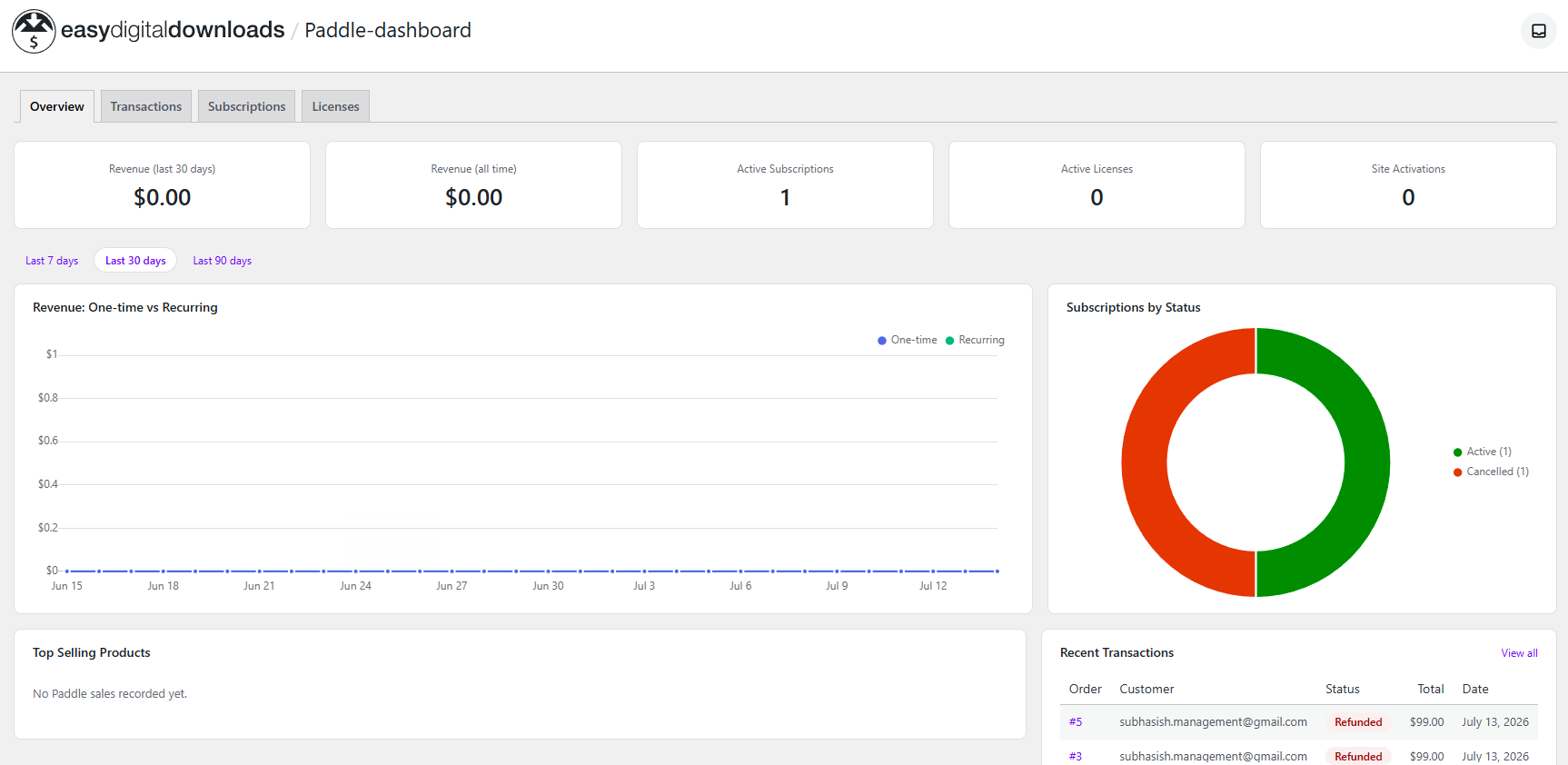Image resolution: width=1568 pixels, height=765 pixels.
Task: Click the $99.00 total for order #3
Action: pos(1426,756)
